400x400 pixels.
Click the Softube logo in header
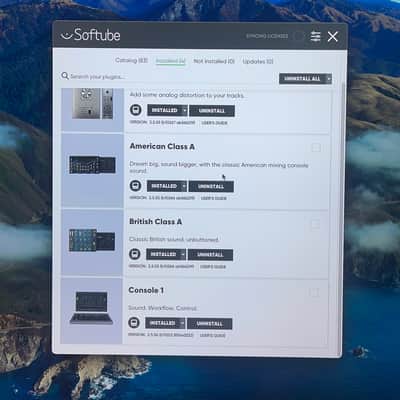pyautogui.click(x=90, y=35)
